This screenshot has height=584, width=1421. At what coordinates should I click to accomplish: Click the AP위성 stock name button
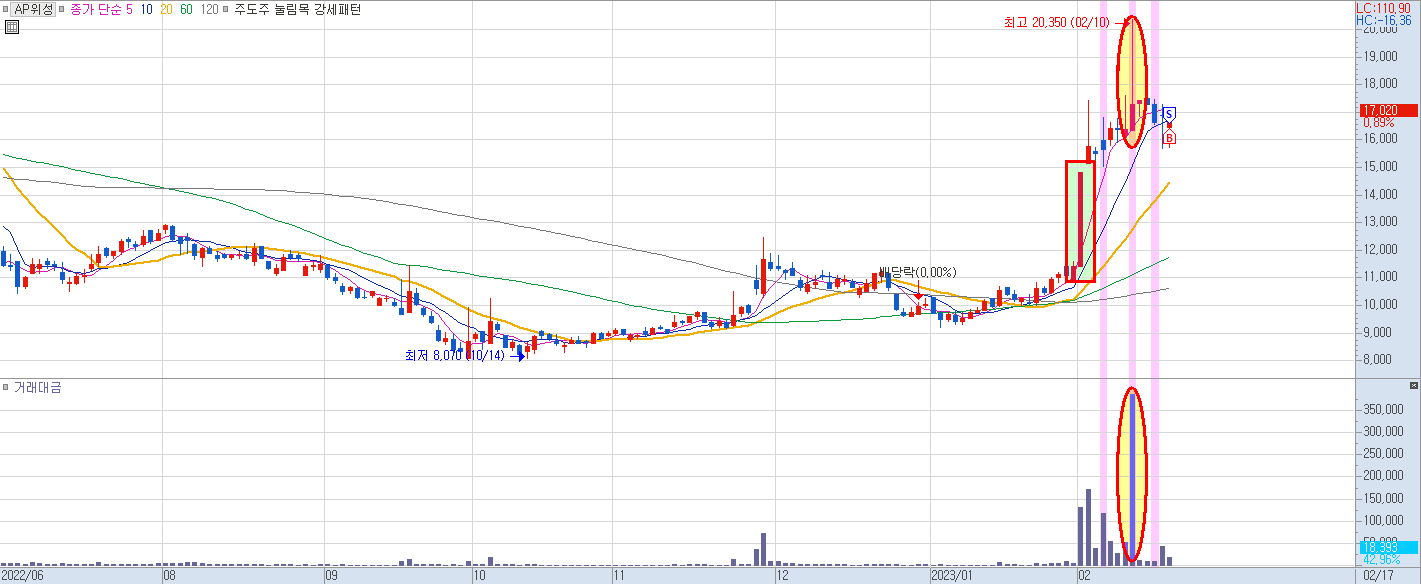34,9
